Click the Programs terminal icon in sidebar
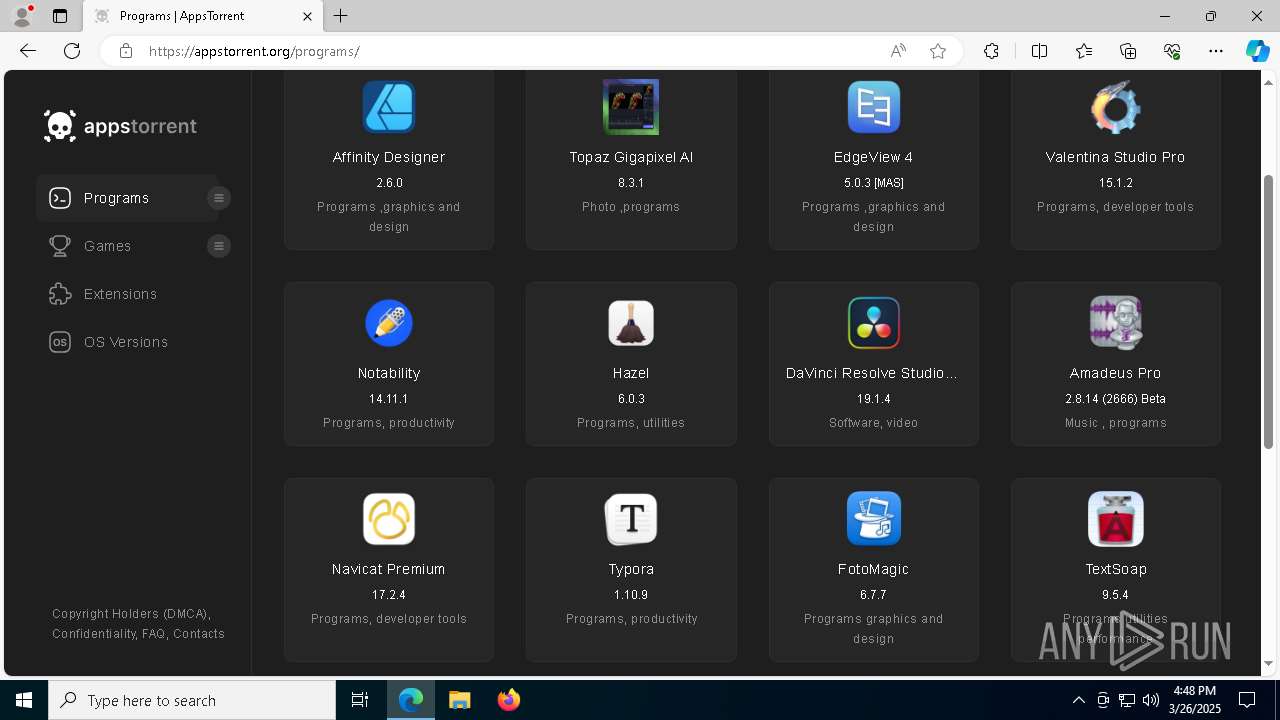Viewport: 1280px width, 720px height. point(60,198)
